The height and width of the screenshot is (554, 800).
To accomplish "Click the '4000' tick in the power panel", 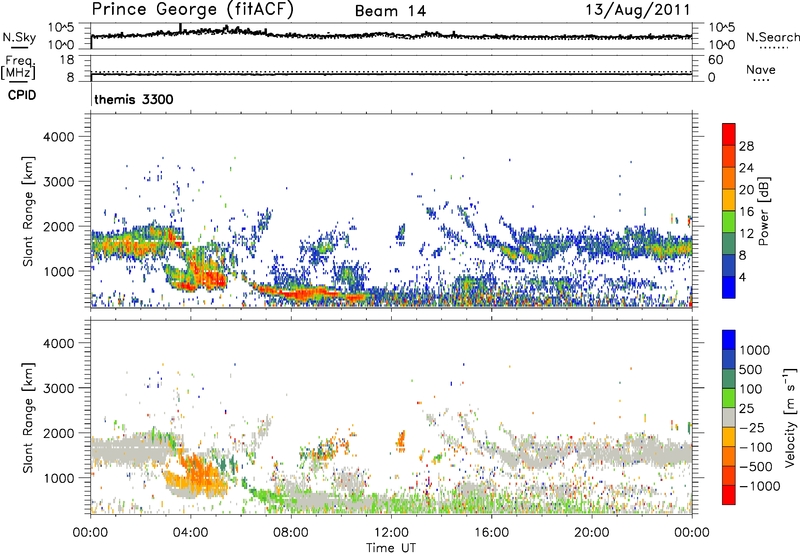I will 58,137.
